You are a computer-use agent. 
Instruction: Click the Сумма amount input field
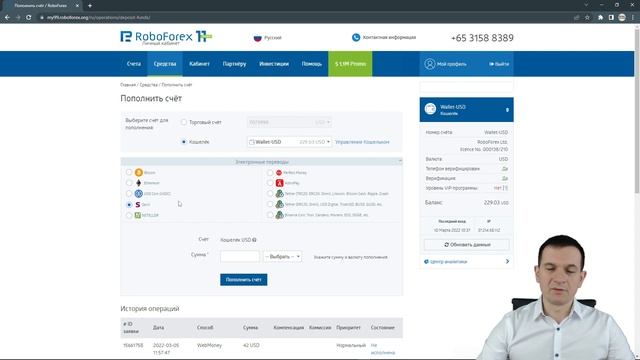(240, 257)
